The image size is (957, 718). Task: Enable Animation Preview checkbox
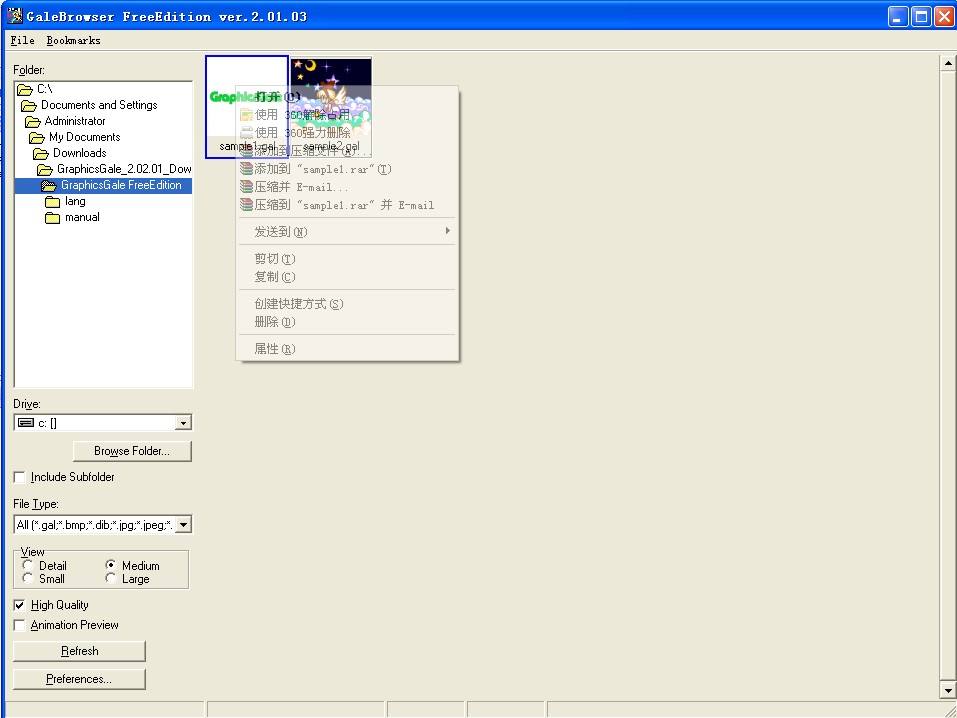[20, 625]
